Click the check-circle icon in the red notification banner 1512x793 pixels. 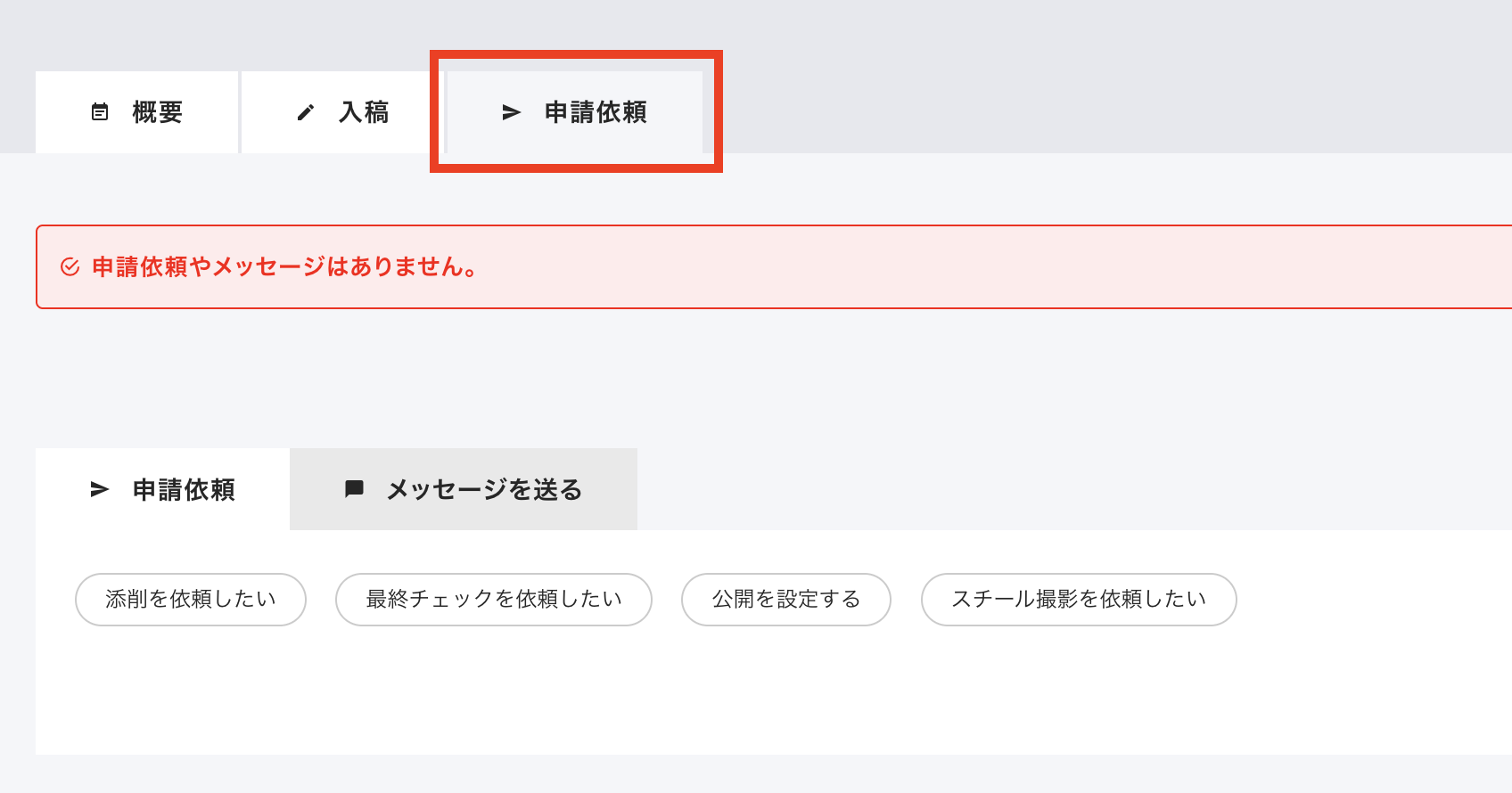70,267
